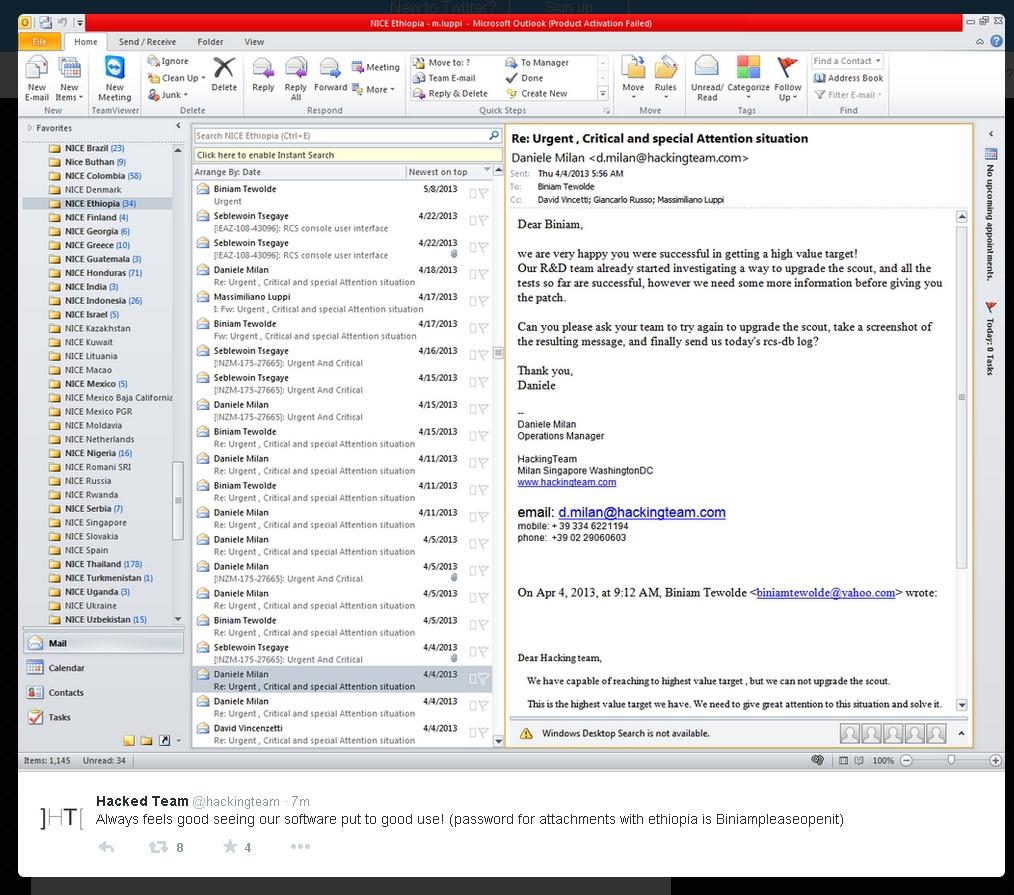Screen dimensions: 1014x895
Task: Adjust the zoom slider handle
Action: pos(951,760)
